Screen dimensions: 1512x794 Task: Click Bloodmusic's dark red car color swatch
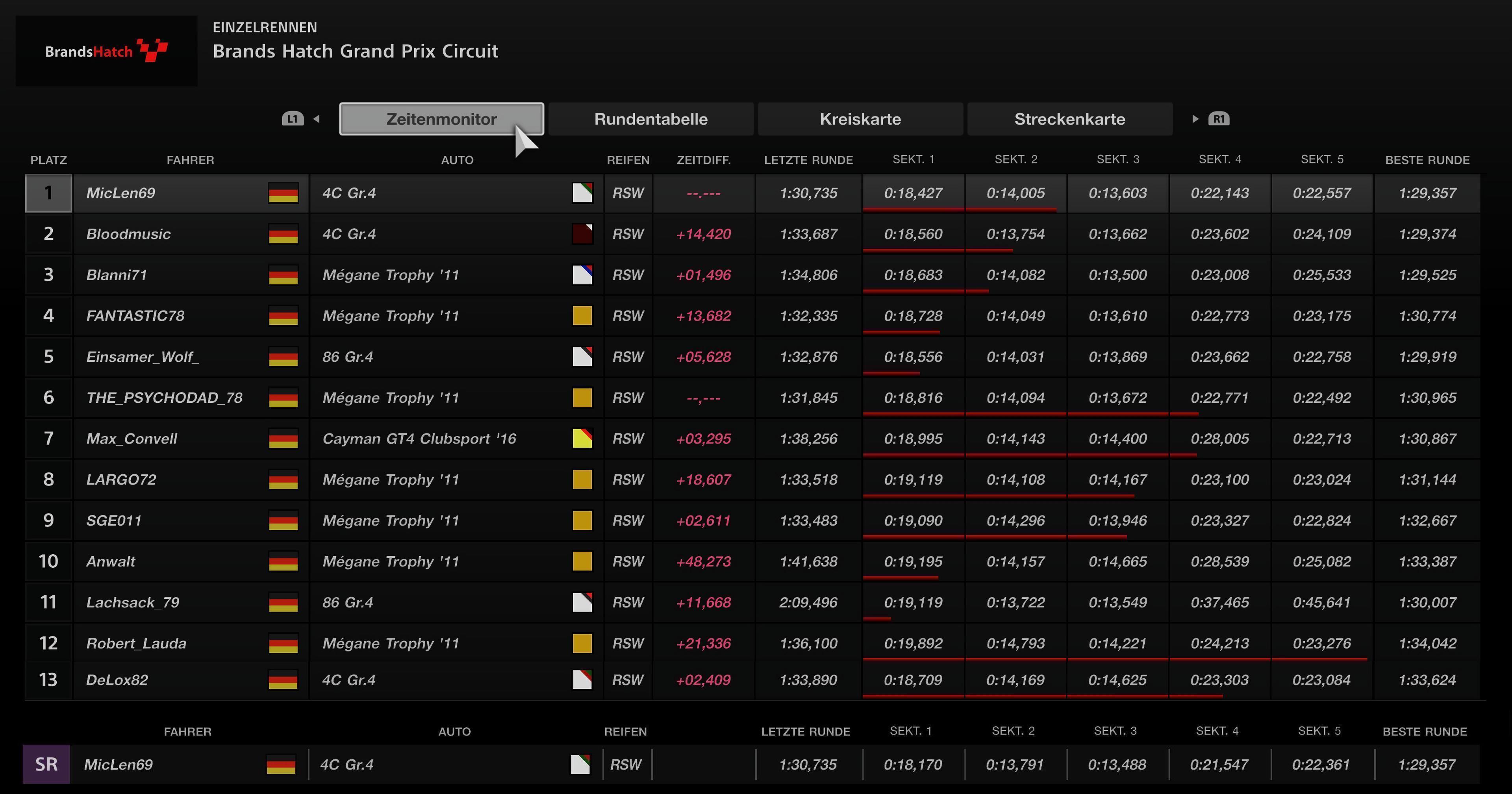pos(582,234)
